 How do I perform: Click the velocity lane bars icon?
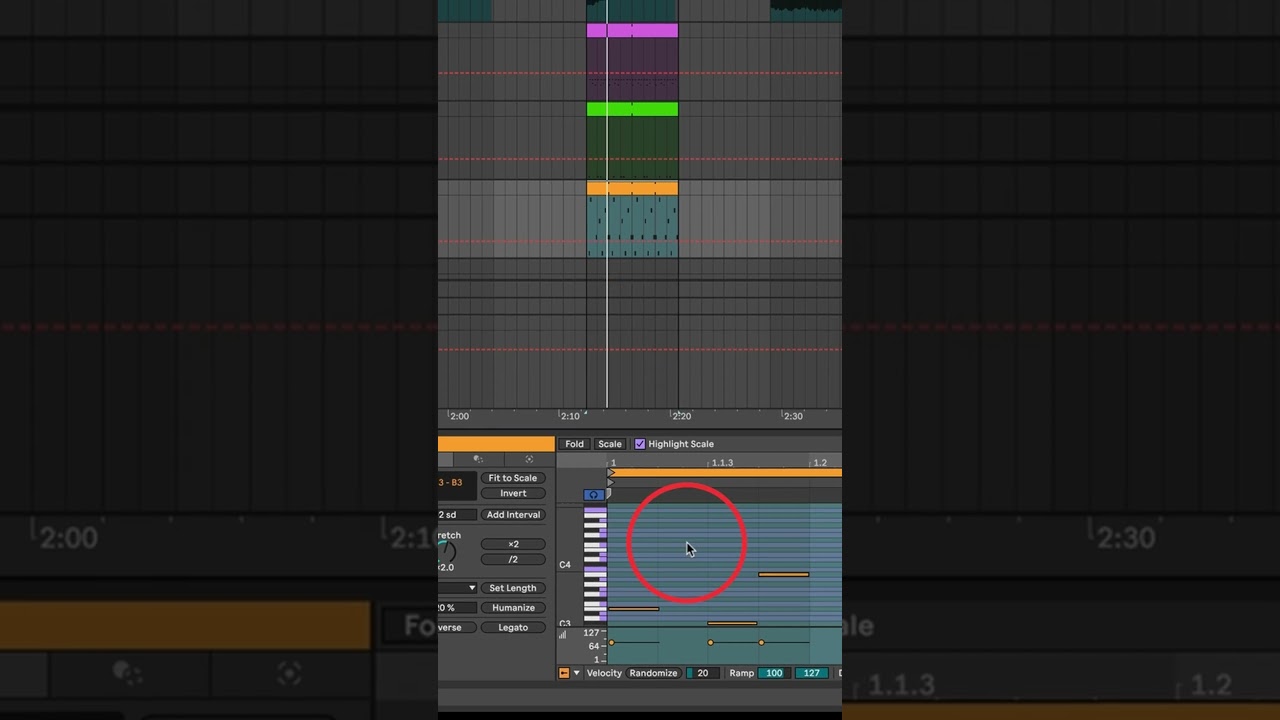(x=562, y=634)
